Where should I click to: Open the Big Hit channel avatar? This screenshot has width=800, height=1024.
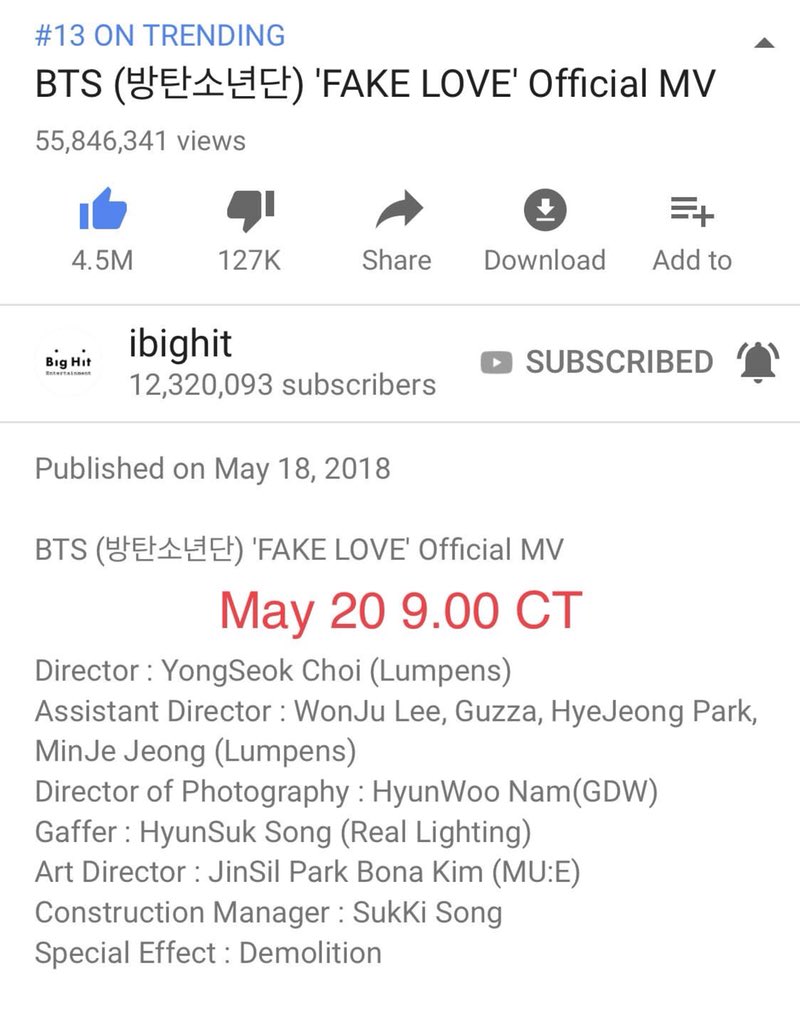point(69,362)
